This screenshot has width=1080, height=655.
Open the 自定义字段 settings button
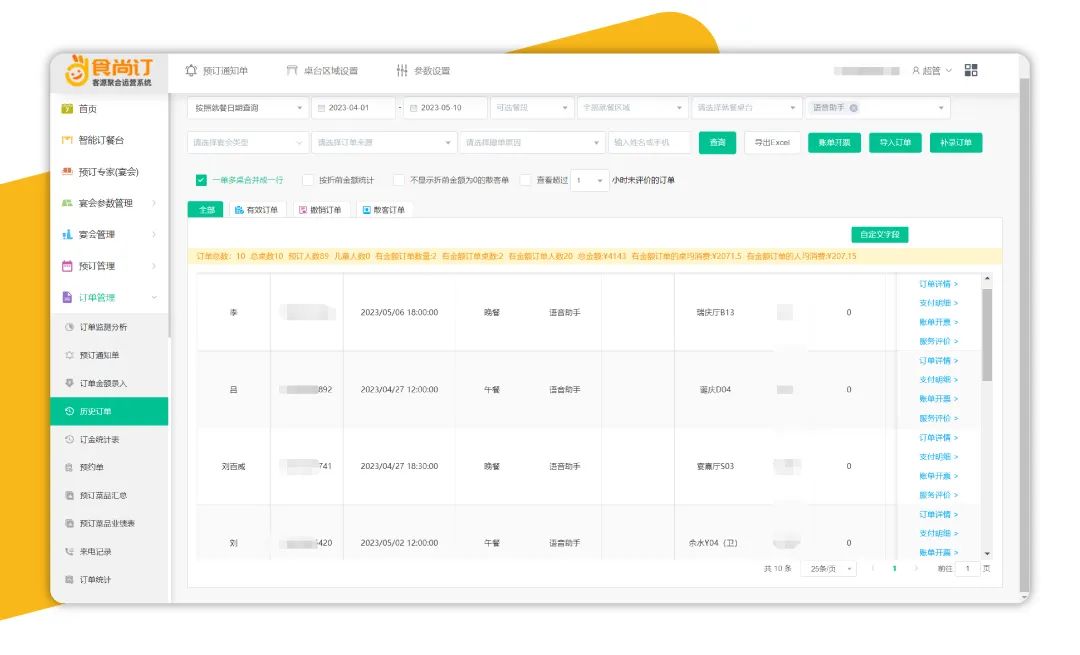(880, 235)
